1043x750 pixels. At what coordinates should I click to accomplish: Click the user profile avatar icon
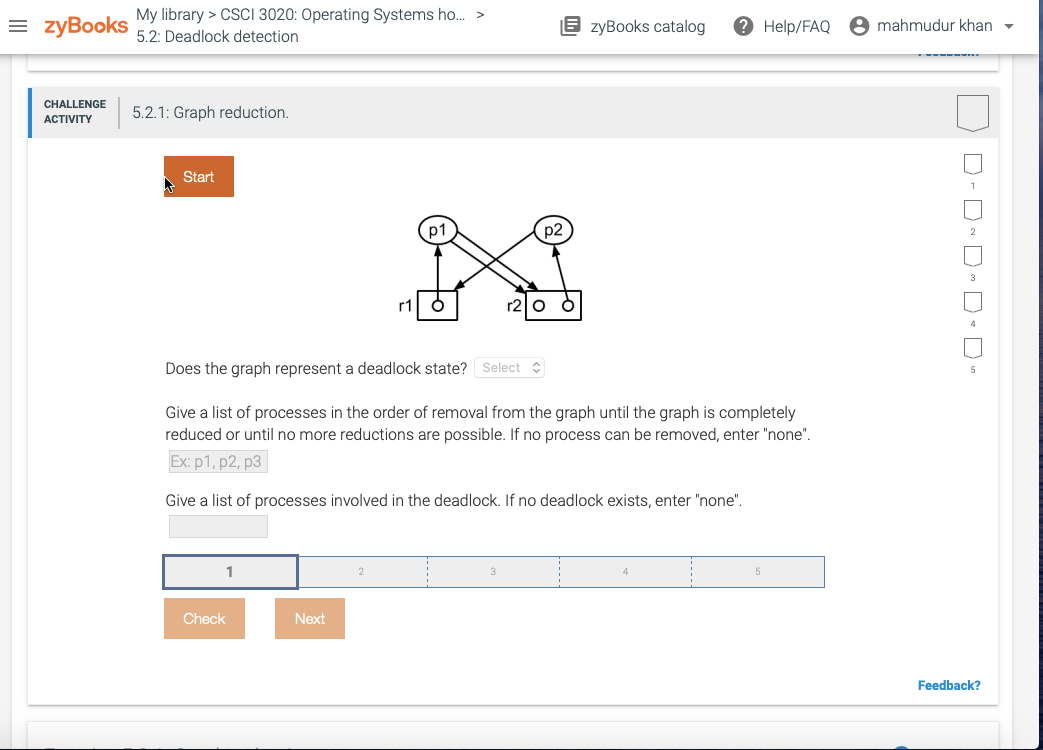click(x=859, y=25)
